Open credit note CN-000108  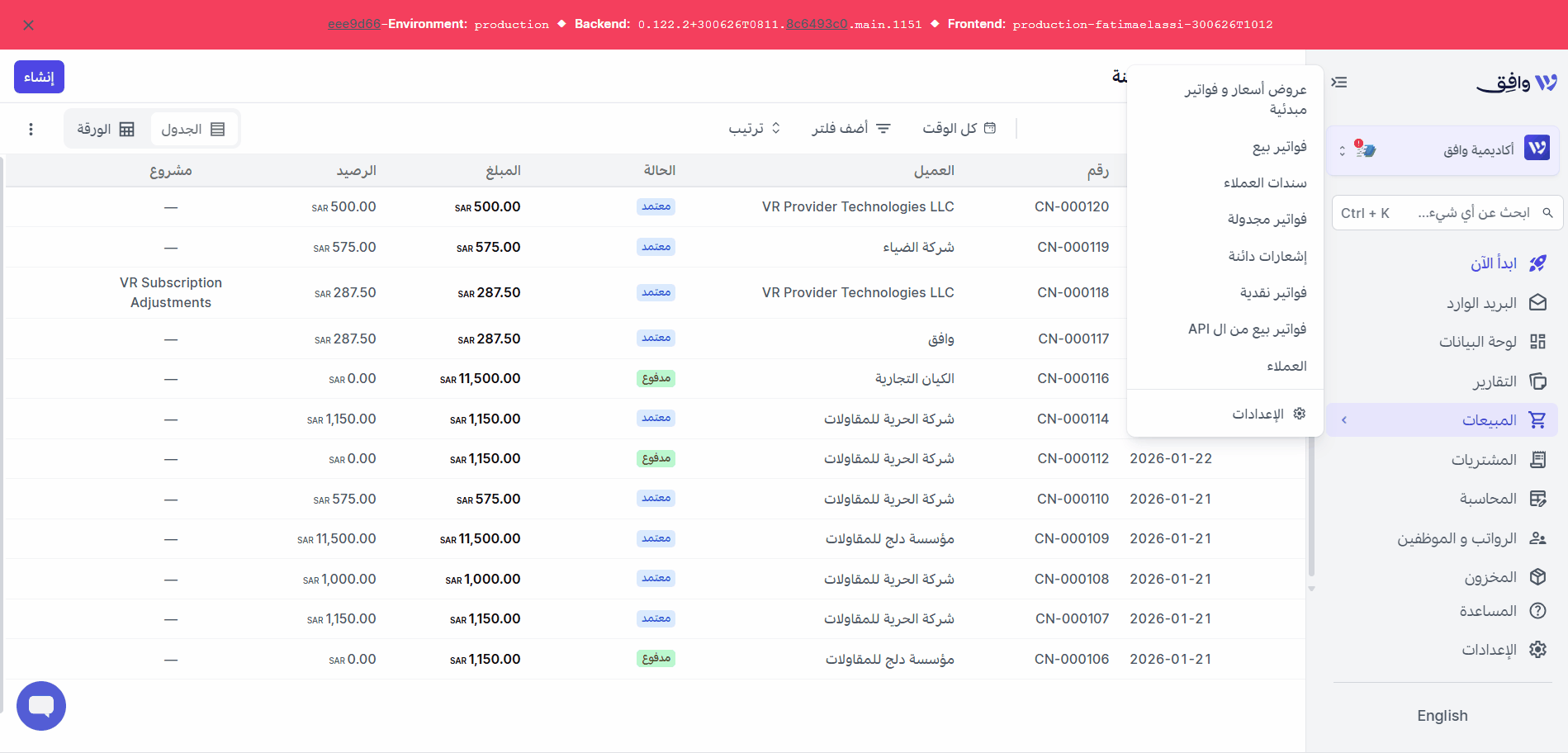pos(1072,579)
